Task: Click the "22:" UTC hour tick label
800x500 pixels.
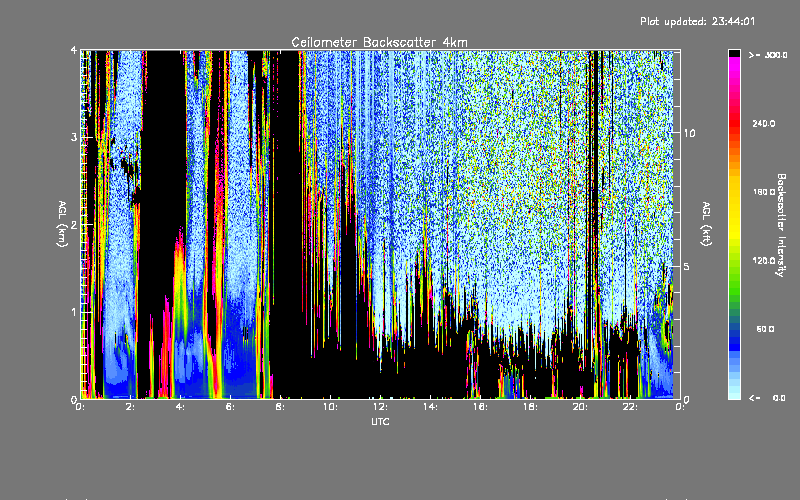Action: click(x=630, y=407)
